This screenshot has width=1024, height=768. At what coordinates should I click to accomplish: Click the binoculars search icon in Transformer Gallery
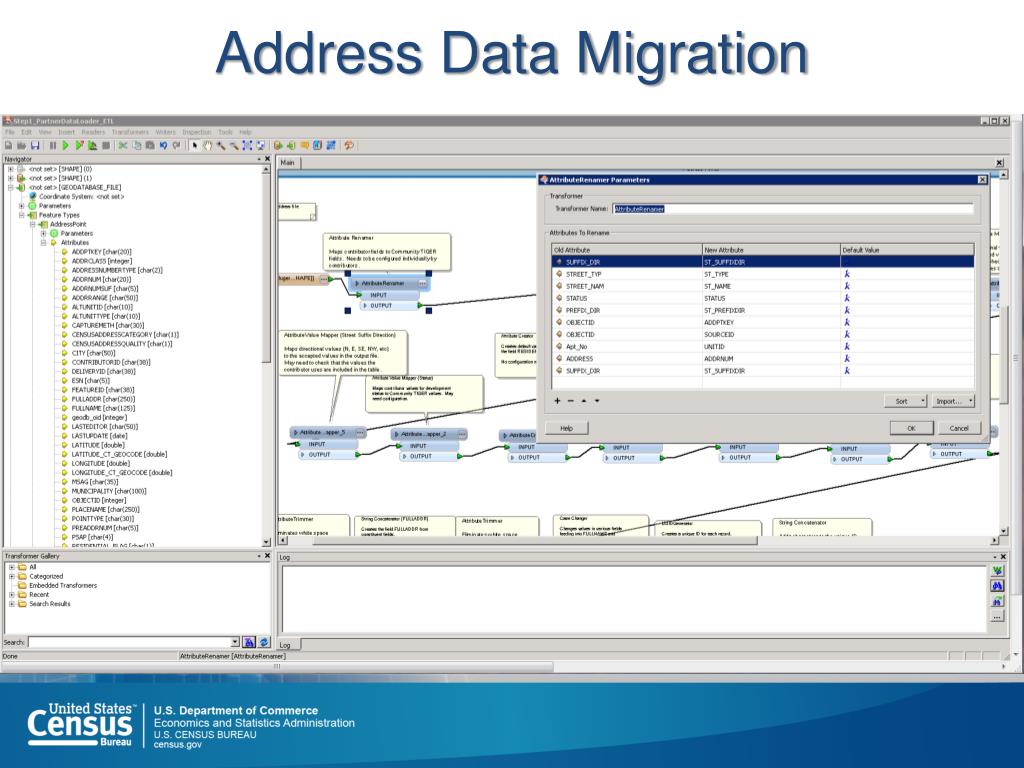click(x=249, y=642)
